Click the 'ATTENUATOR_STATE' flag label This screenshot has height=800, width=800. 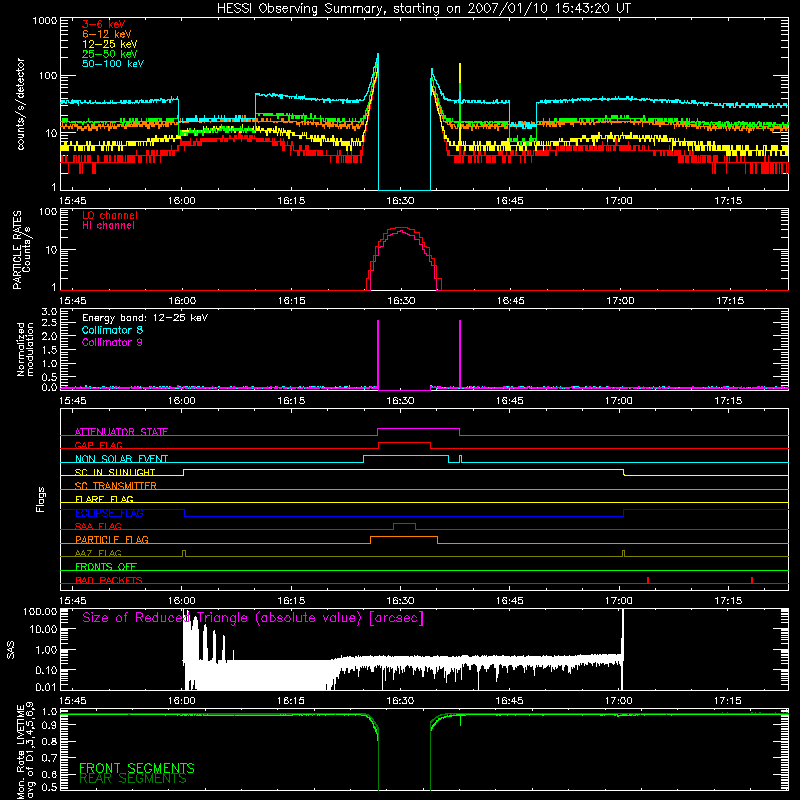point(121,432)
